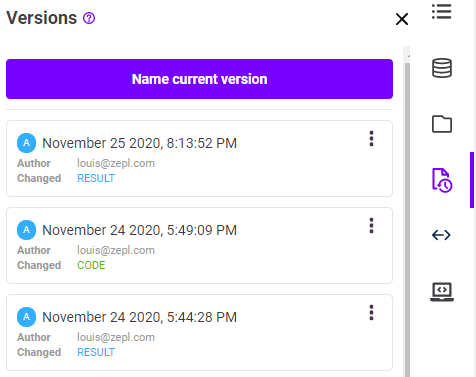Open the data sources database icon
This screenshot has width=476, height=377.
[442, 68]
